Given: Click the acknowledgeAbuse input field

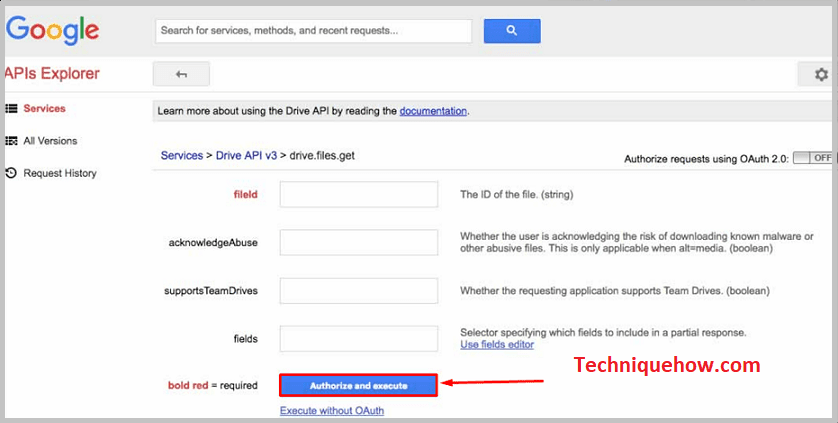Looking at the screenshot, I should tap(359, 242).
